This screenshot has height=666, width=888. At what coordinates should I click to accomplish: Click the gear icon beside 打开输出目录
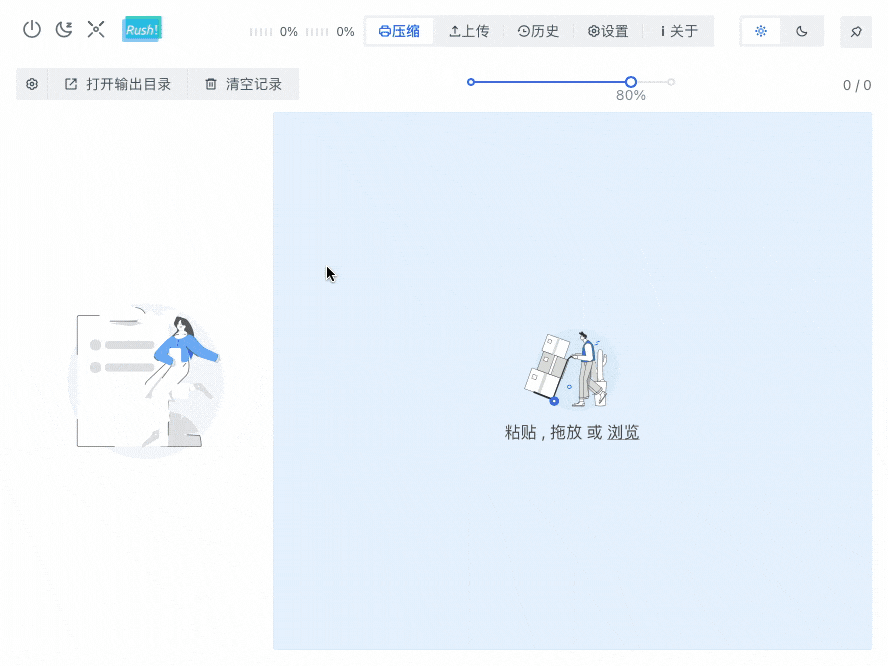tap(32, 84)
